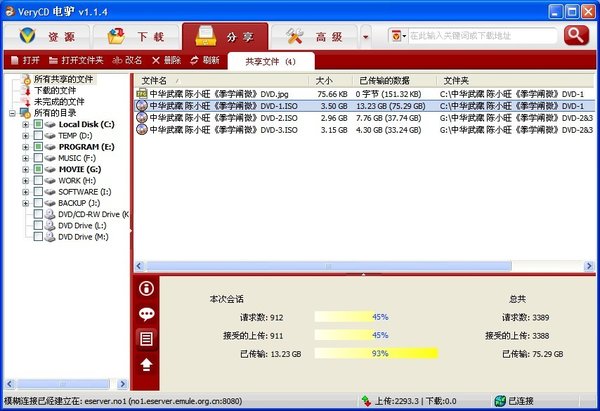Toggle PROGRAM (E:) share checkbox

click(38, 147)
